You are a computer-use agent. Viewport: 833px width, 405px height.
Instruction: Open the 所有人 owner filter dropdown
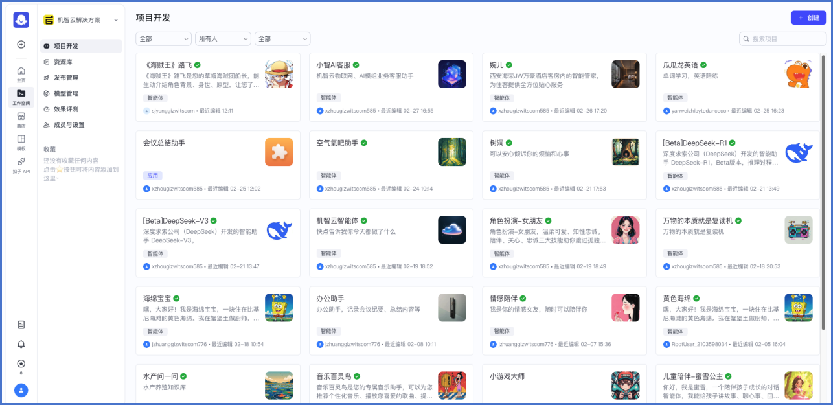pos(223,39)
